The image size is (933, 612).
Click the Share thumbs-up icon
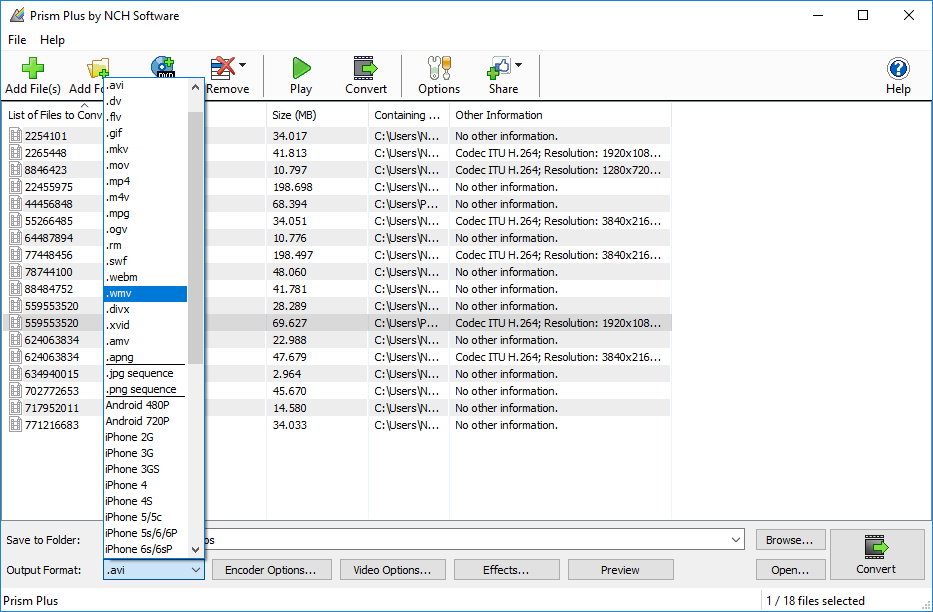[499, 68]
